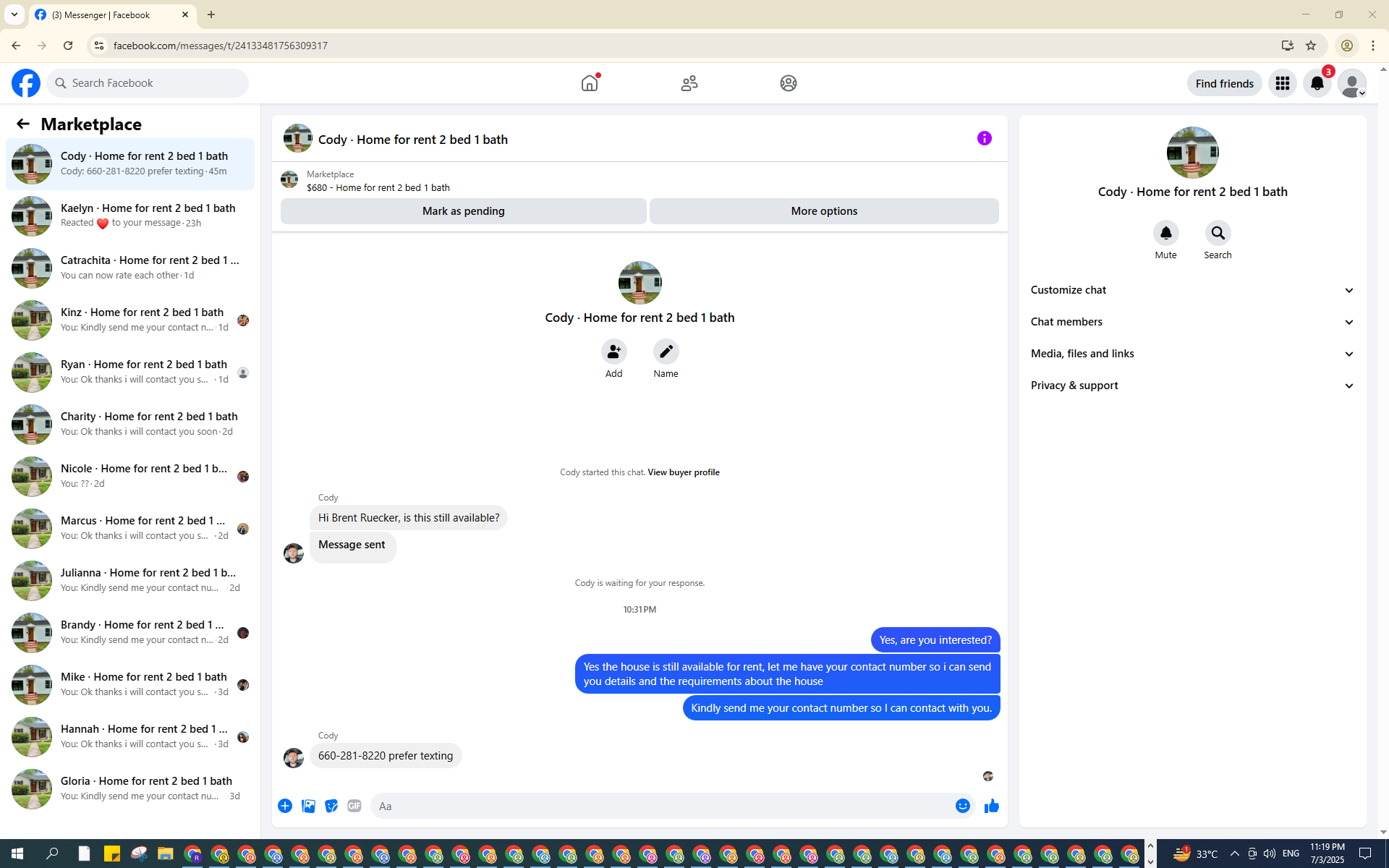Attach a photo with the image icon
Image resolution: width=1389 pixels, height=868 pixels.
point(308,806)
